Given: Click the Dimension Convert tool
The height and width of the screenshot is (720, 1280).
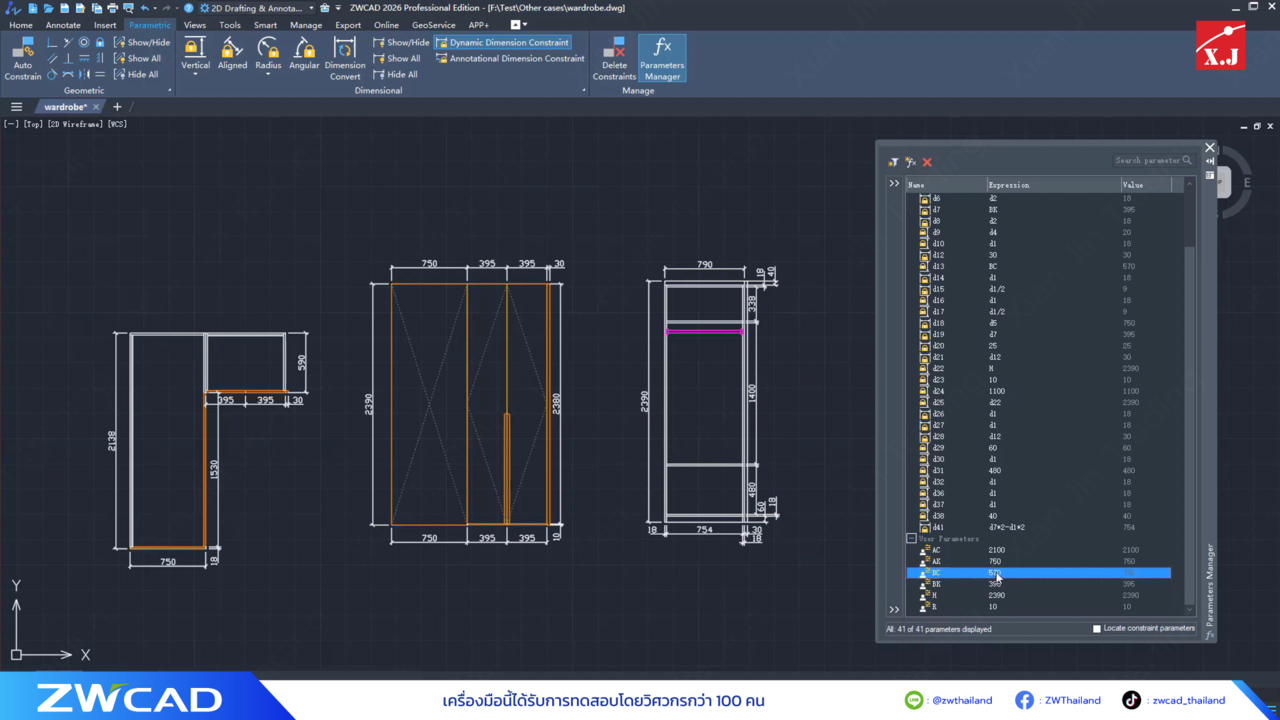Looking at the screenshot, I should coord(345,58).
